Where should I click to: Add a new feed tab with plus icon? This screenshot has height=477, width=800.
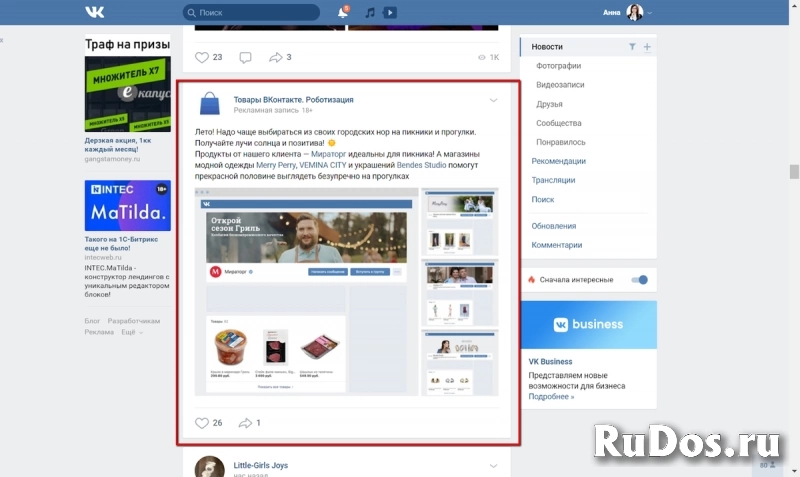(x=647, y=47)
